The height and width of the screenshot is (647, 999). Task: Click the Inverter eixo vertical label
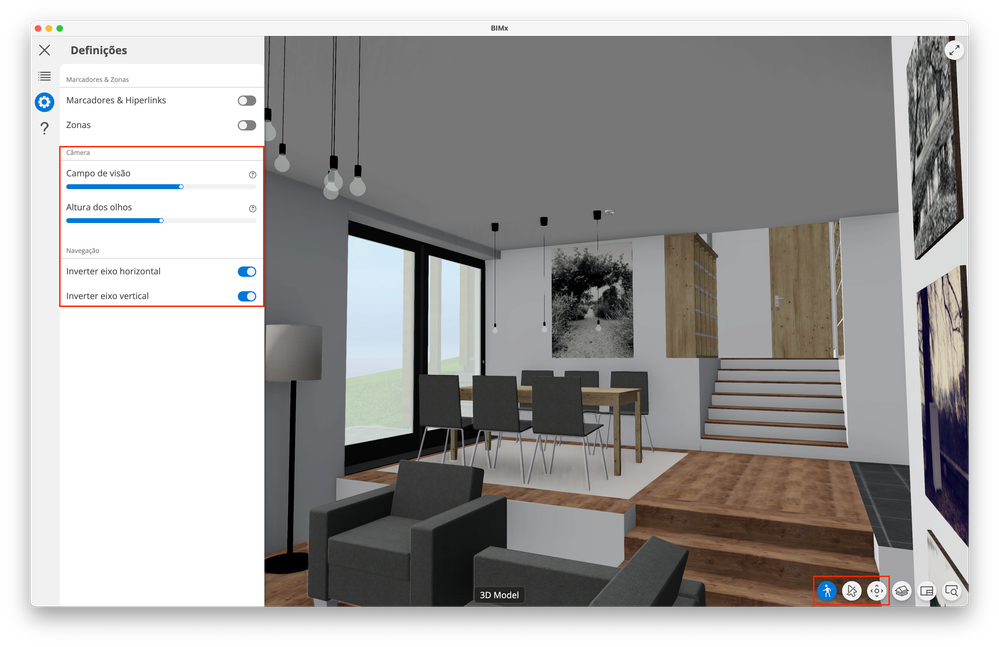[x=108, y=296]
